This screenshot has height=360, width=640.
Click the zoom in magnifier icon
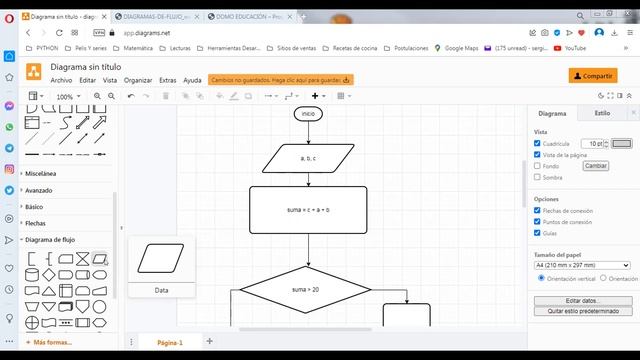coord(97,96)
